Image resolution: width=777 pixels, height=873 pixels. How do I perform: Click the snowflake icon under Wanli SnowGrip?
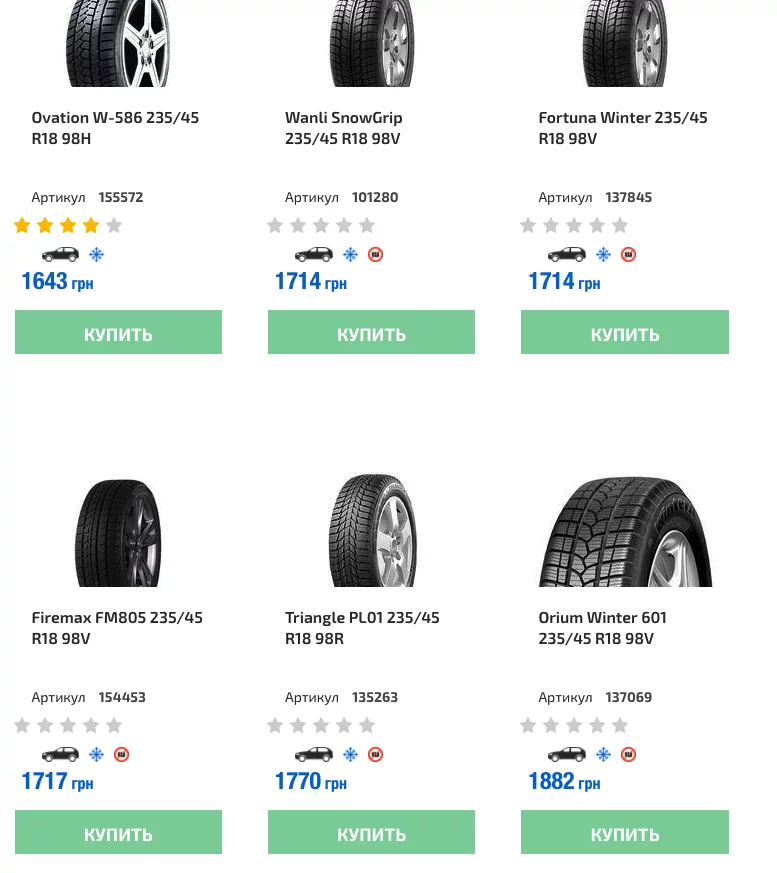(x=350, y=254)
